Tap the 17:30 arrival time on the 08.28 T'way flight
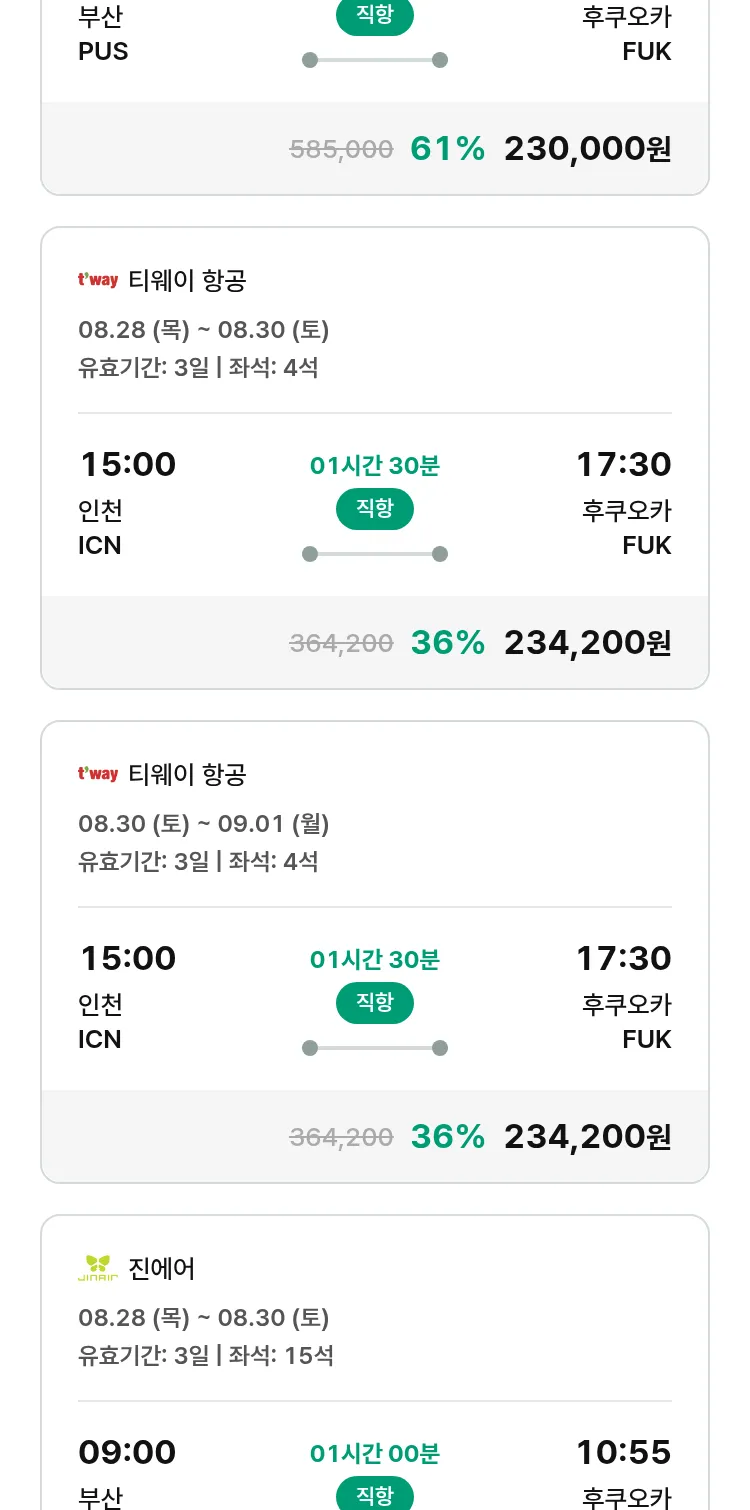The height and width of the screenshot is (1510, 750). coord(623,464)
